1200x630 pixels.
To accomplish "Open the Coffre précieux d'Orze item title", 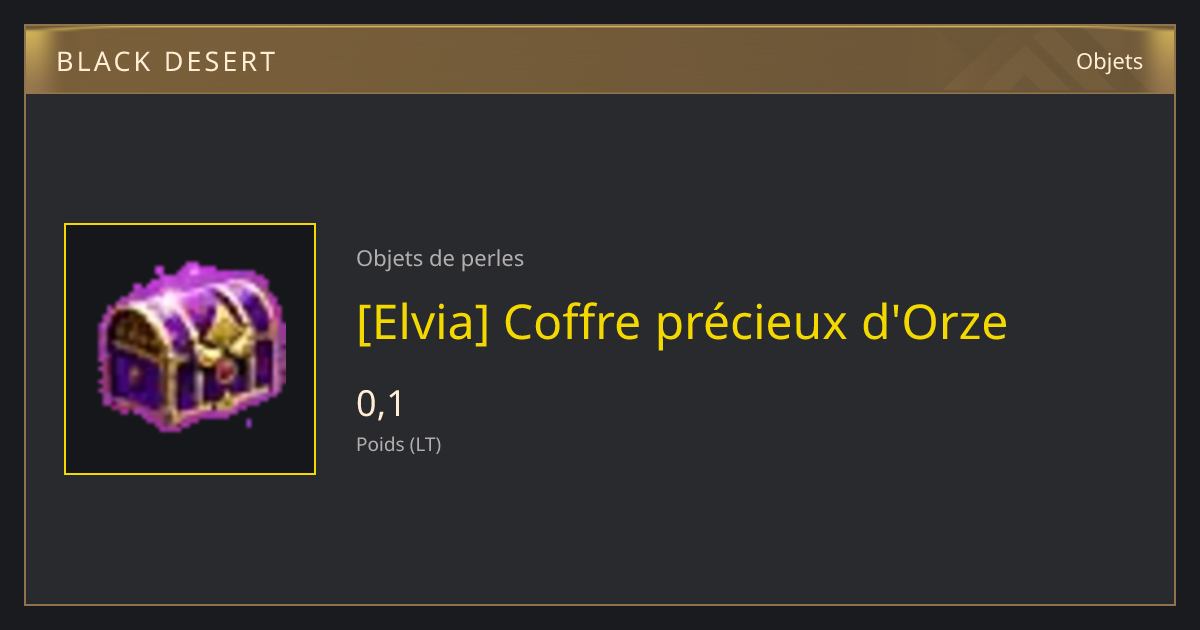I will [755, 323].
